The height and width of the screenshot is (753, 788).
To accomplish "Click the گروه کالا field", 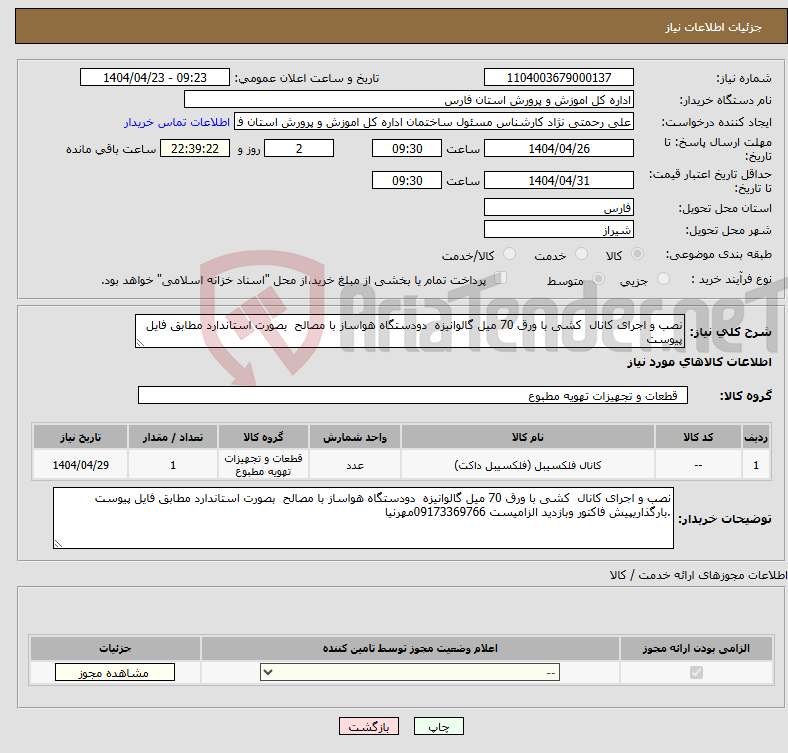I will tap(413, 395).
